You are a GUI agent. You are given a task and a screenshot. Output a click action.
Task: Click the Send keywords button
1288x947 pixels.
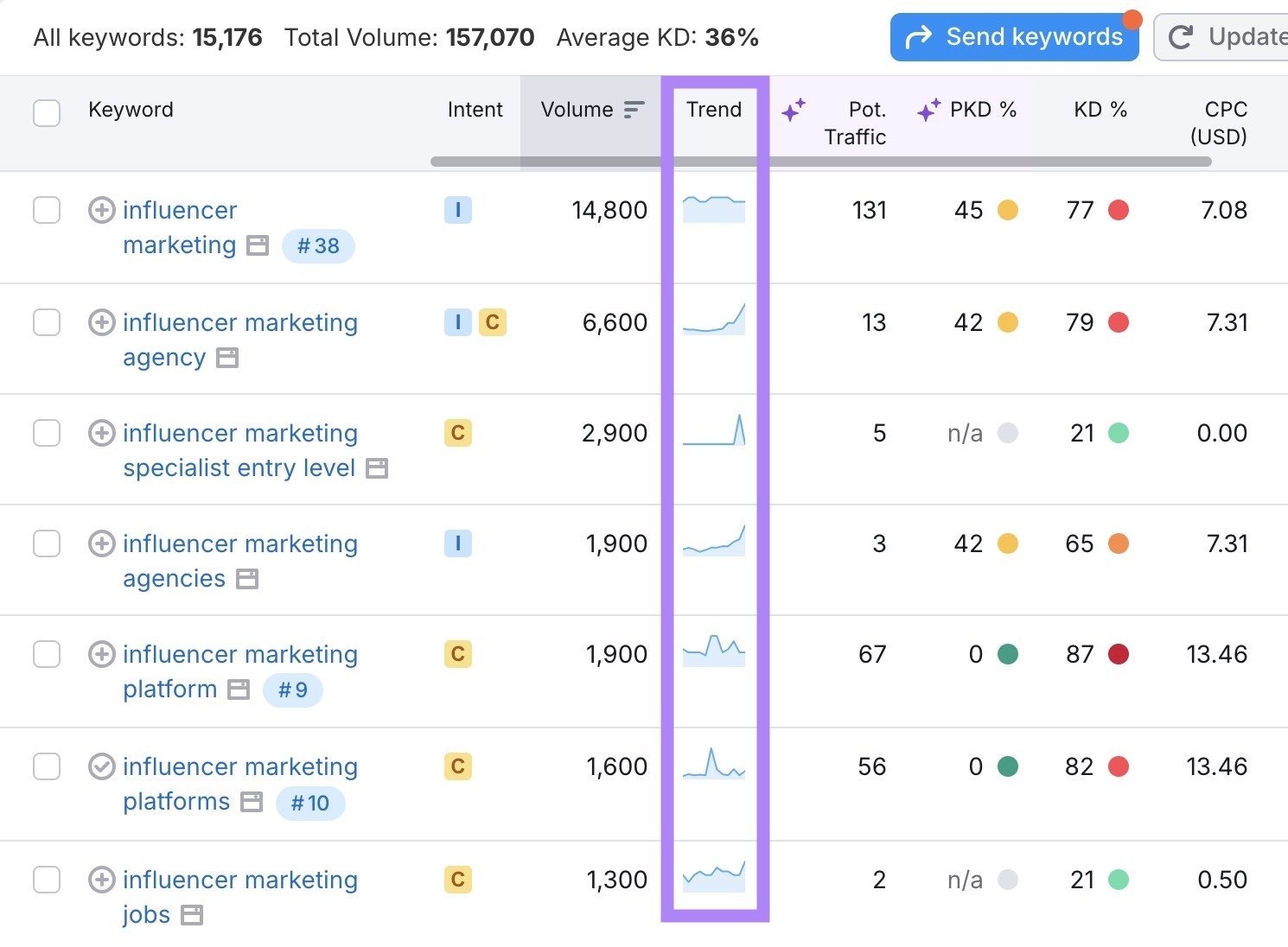pos(1015,36)
